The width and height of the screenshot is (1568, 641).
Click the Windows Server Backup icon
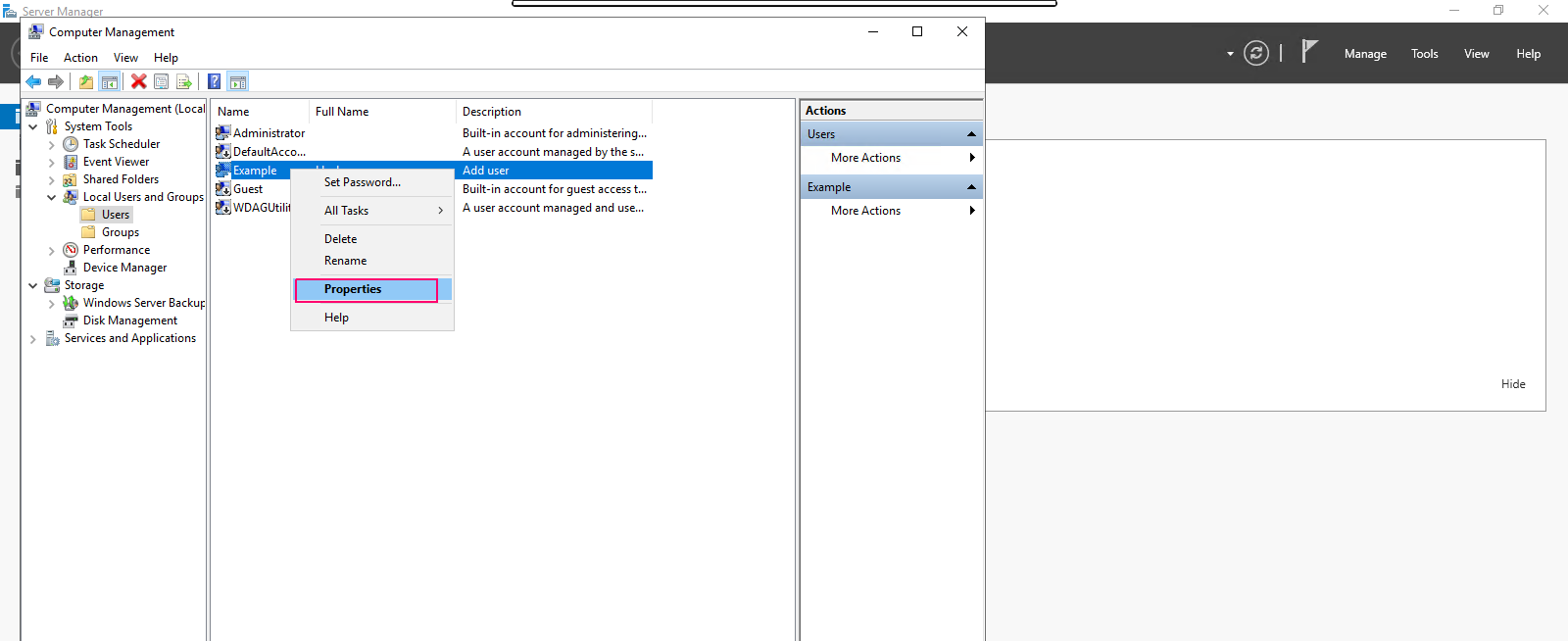[71, 303]
